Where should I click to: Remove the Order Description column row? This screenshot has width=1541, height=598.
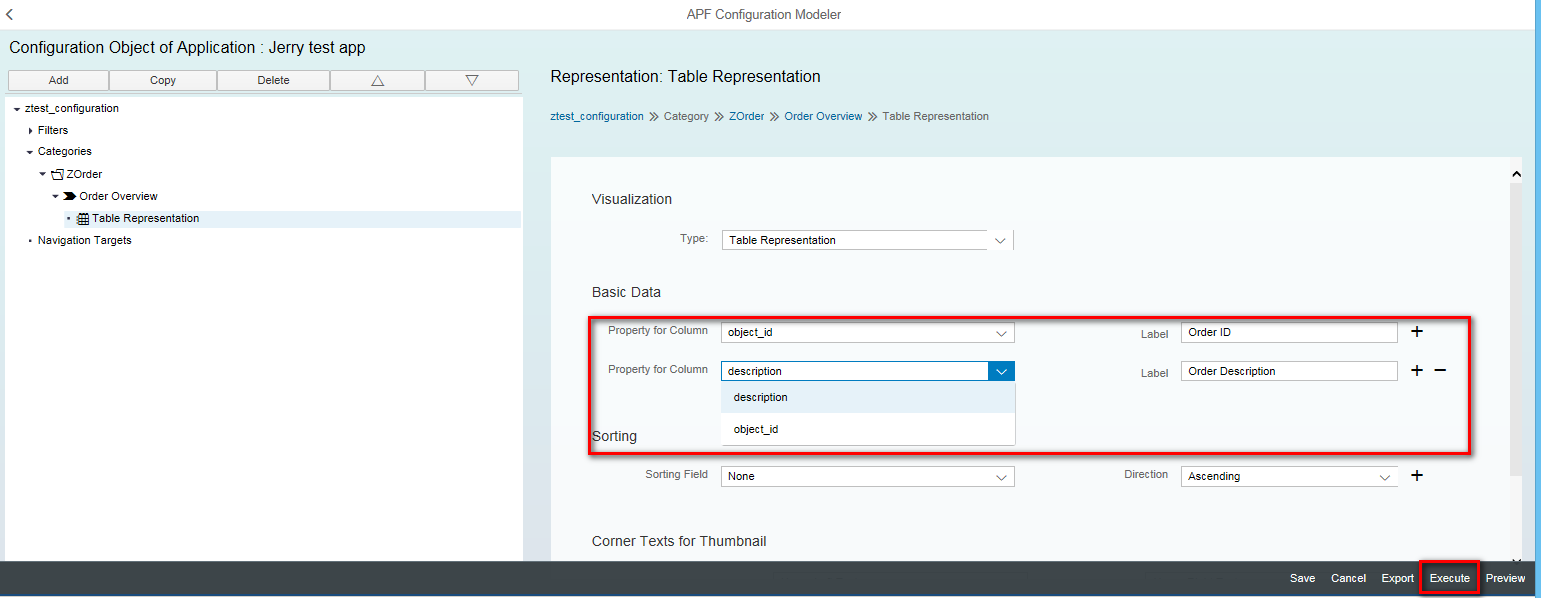(x=1440, y=370)
